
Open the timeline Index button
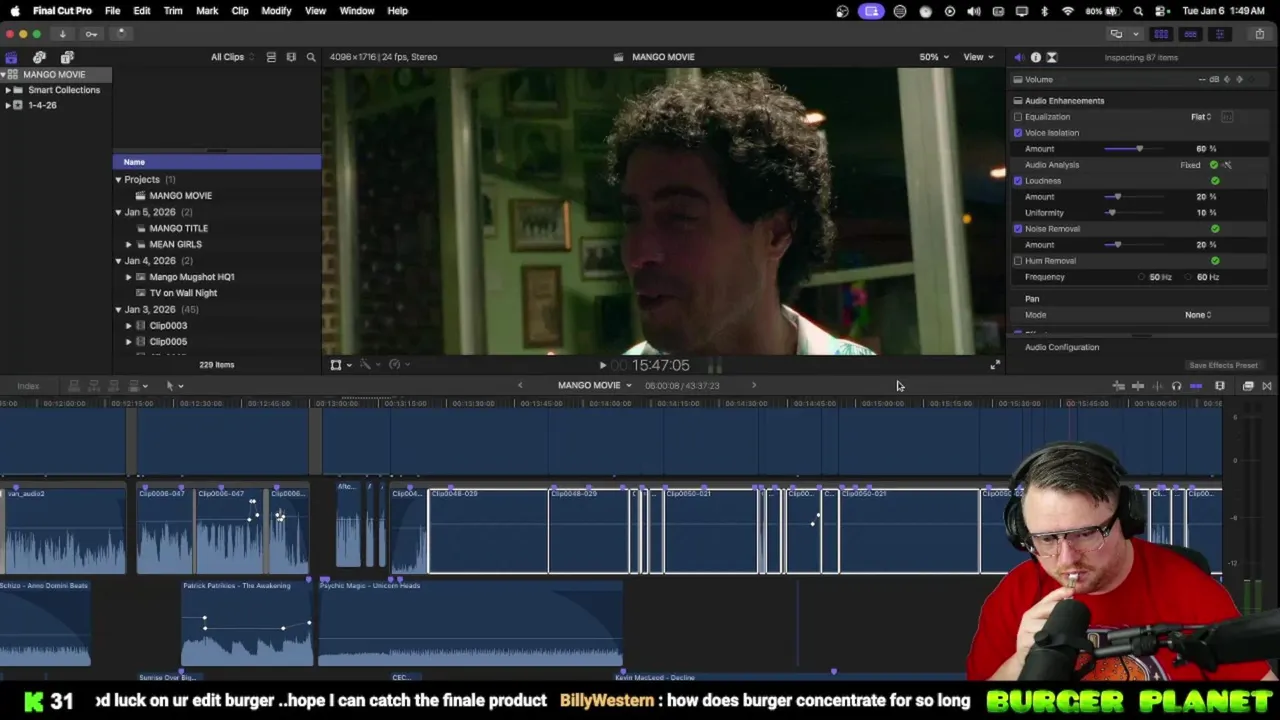tap(28, 386)
